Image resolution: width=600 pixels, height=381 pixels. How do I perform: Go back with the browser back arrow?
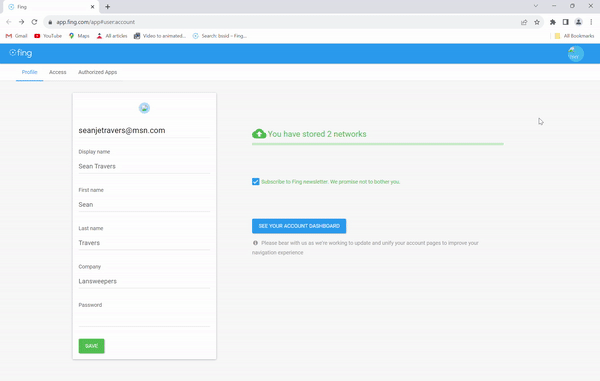pyautogui.click(x=9, y=22)
